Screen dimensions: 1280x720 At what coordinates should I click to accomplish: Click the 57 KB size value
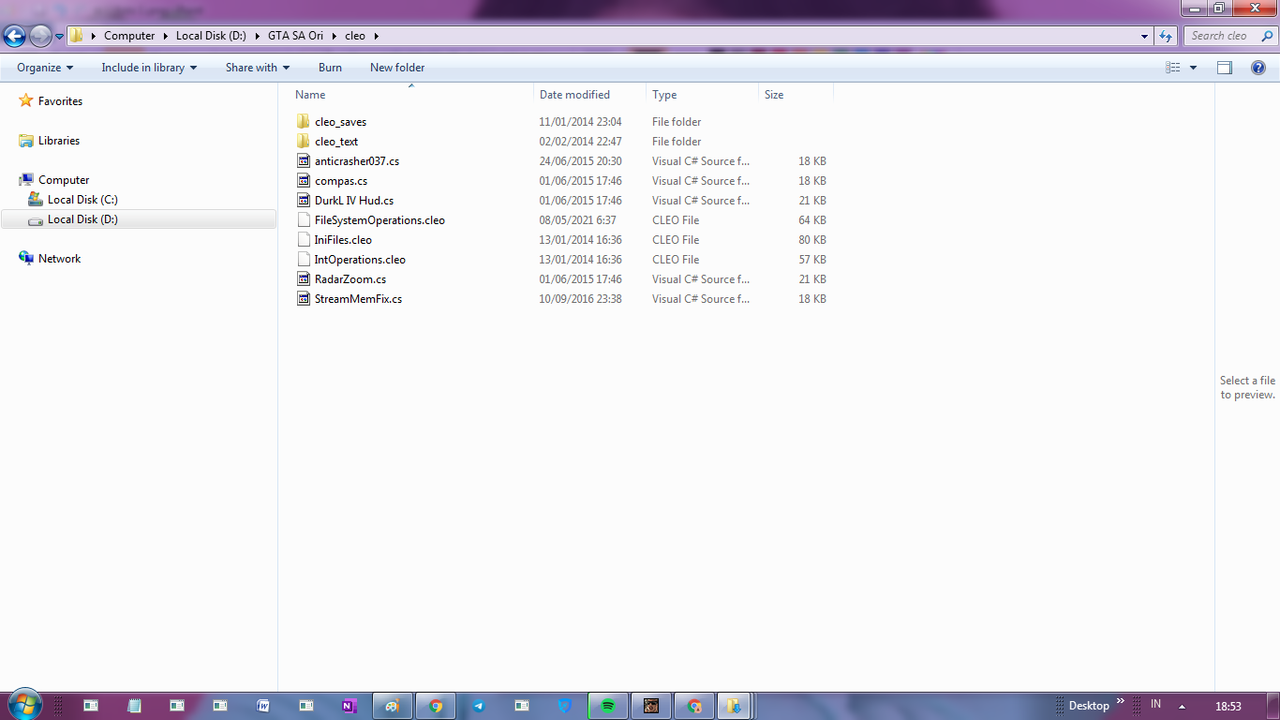point(812,259)
